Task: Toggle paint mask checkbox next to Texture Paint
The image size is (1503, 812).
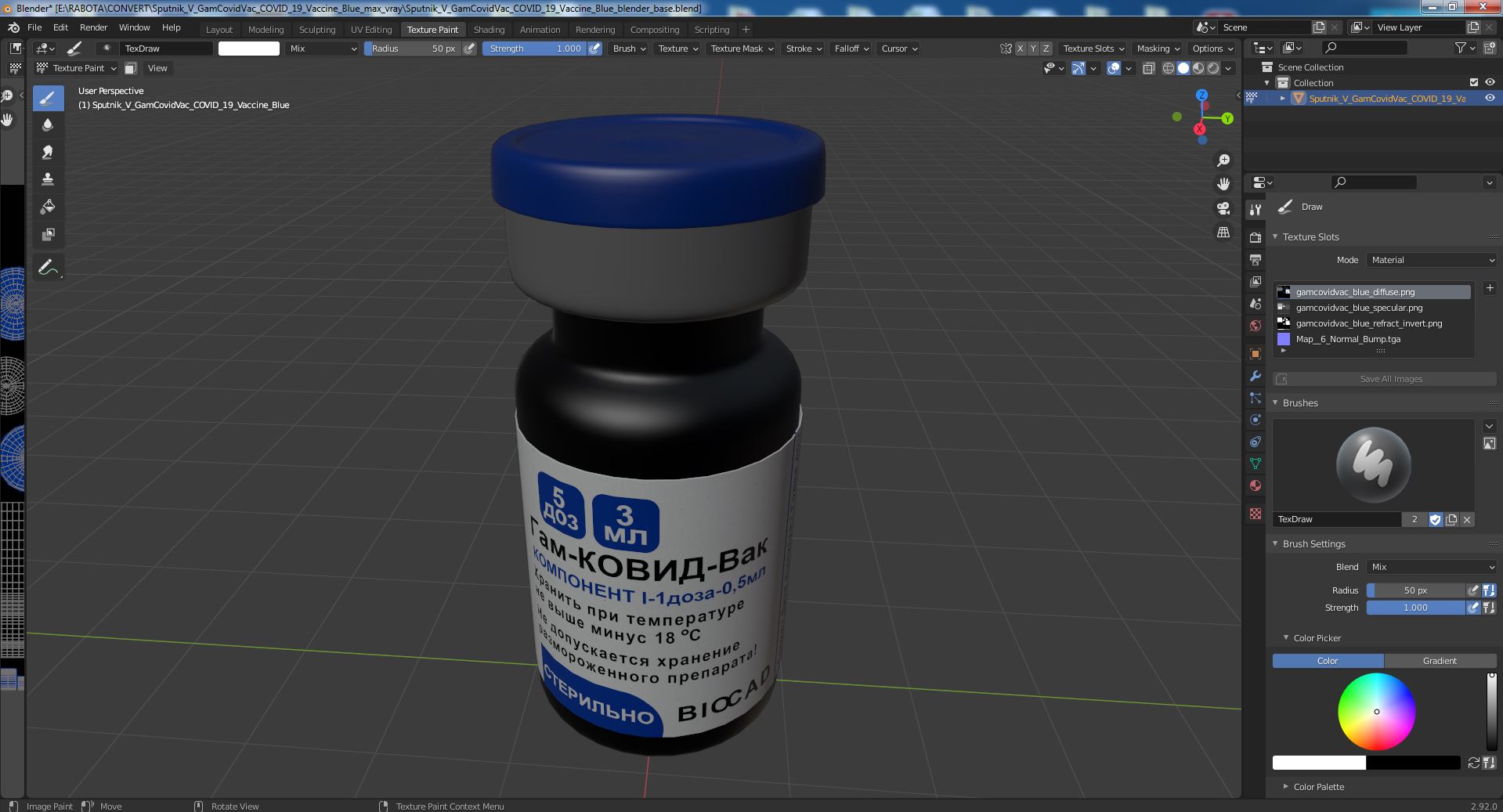Action: click(131, 68)
